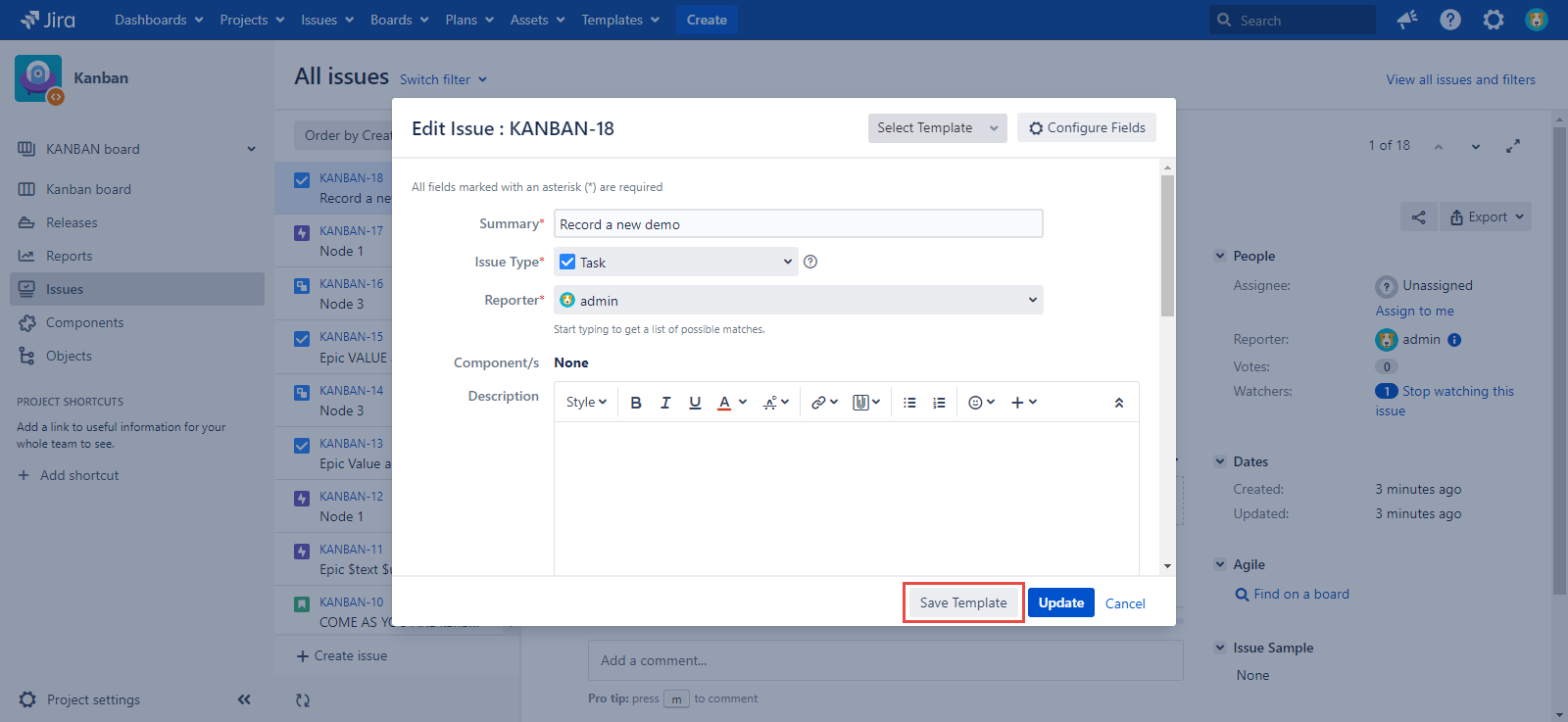Click the Bold formatting icon
1568x722 pixels.
(636, 403)
